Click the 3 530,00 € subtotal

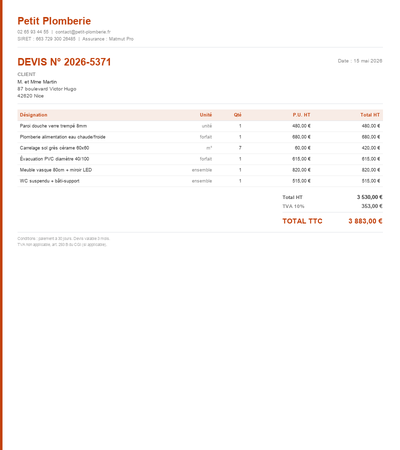(x=370, y=197)
